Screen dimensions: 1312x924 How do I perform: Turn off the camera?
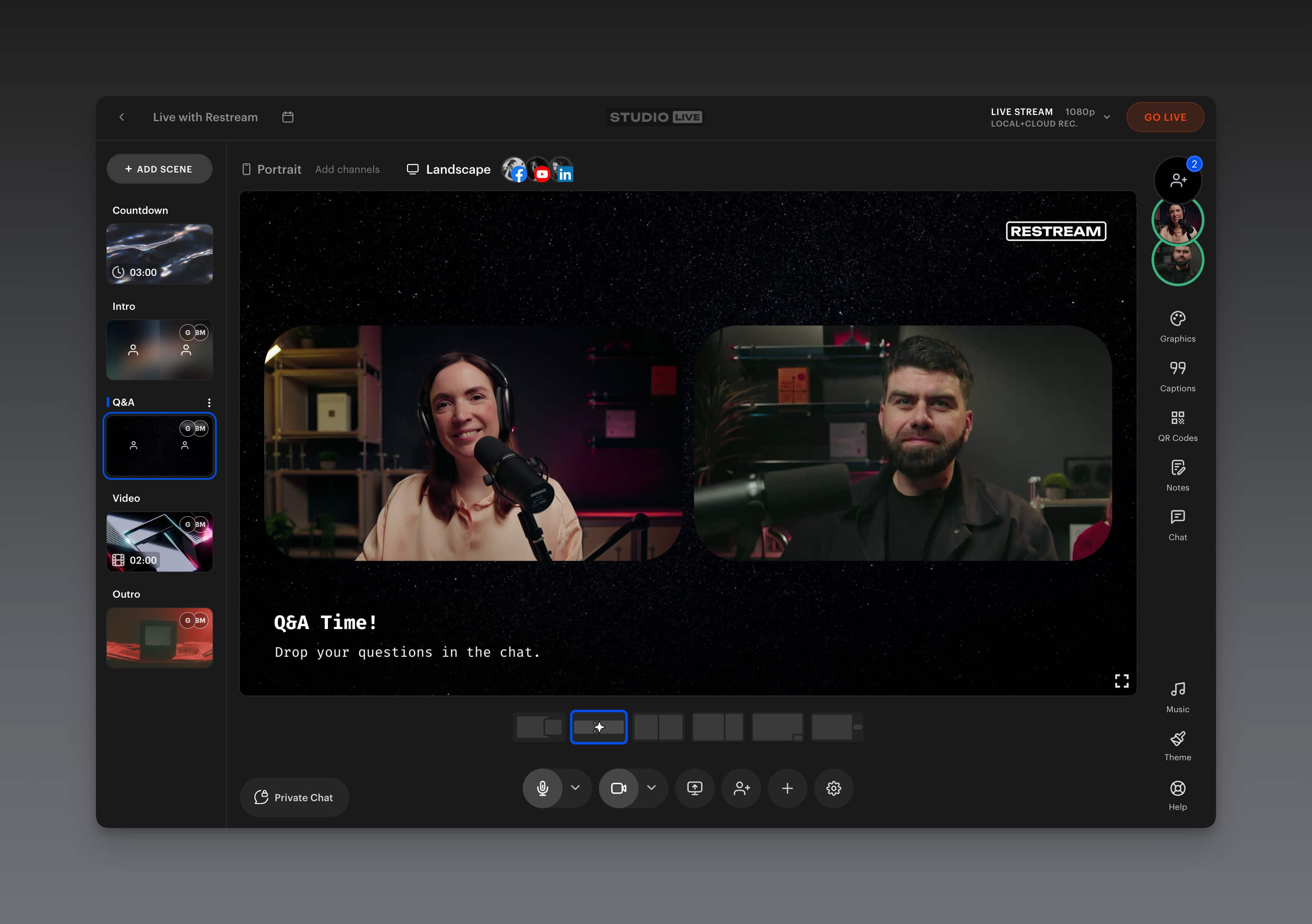(618, 788)
